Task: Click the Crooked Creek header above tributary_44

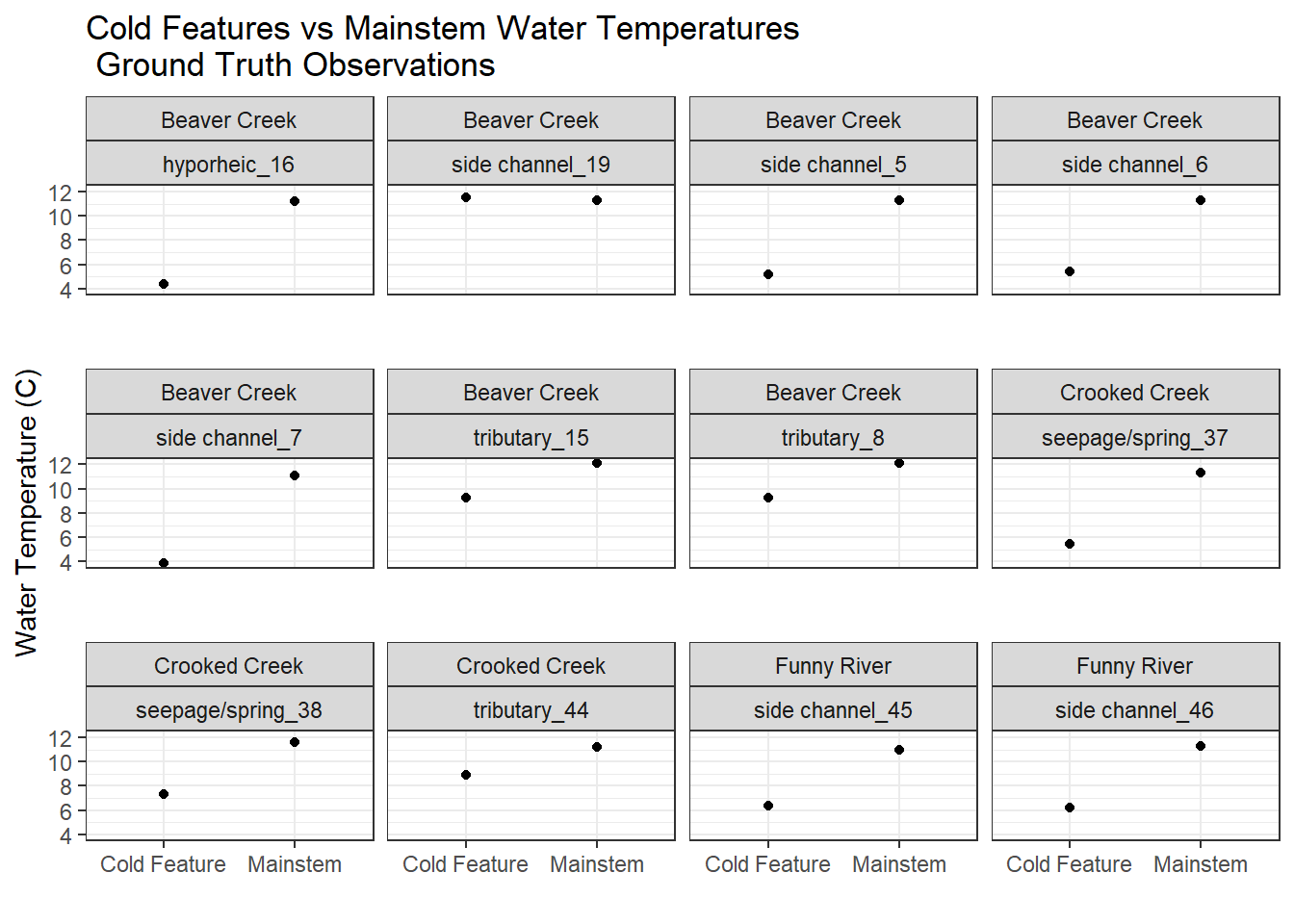Action: (x=531, y=666)
